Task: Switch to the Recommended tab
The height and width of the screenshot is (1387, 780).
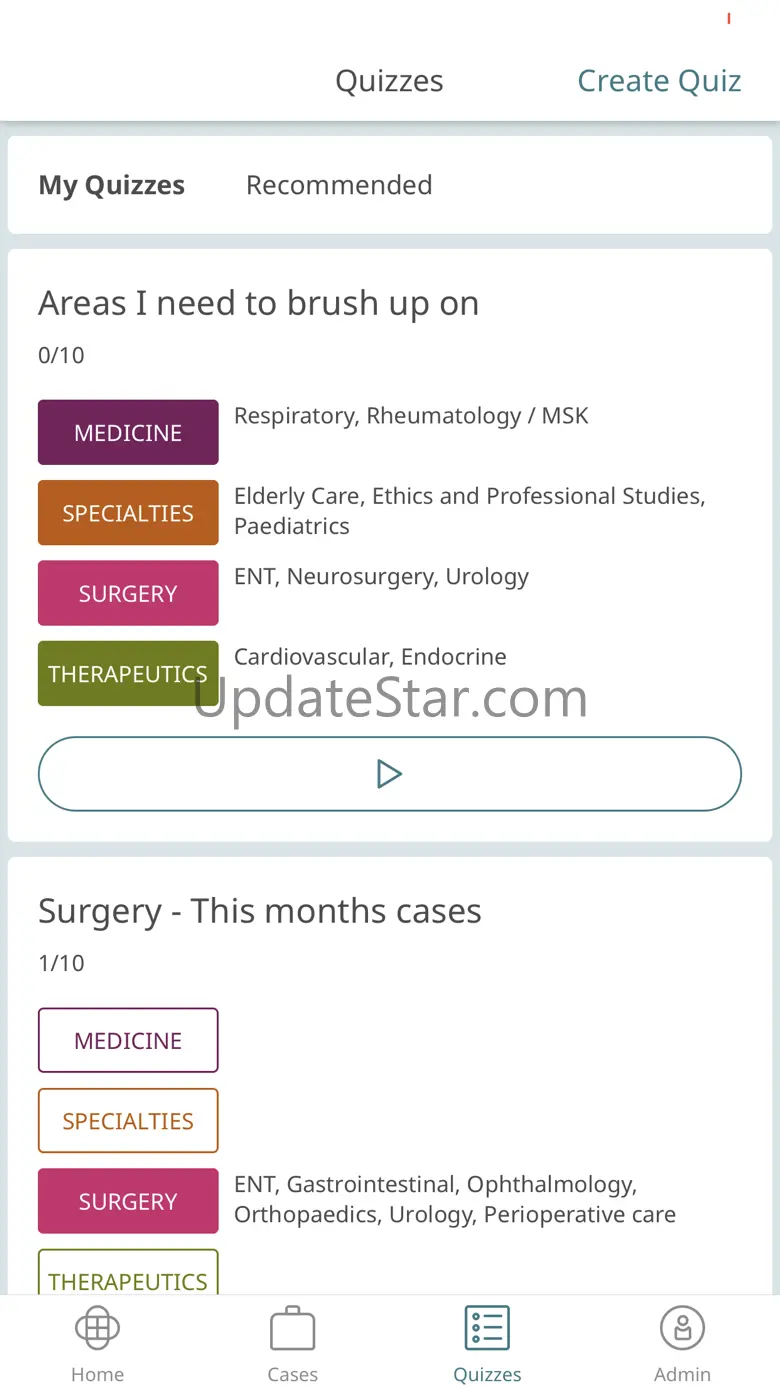Action: coord(339,185)
